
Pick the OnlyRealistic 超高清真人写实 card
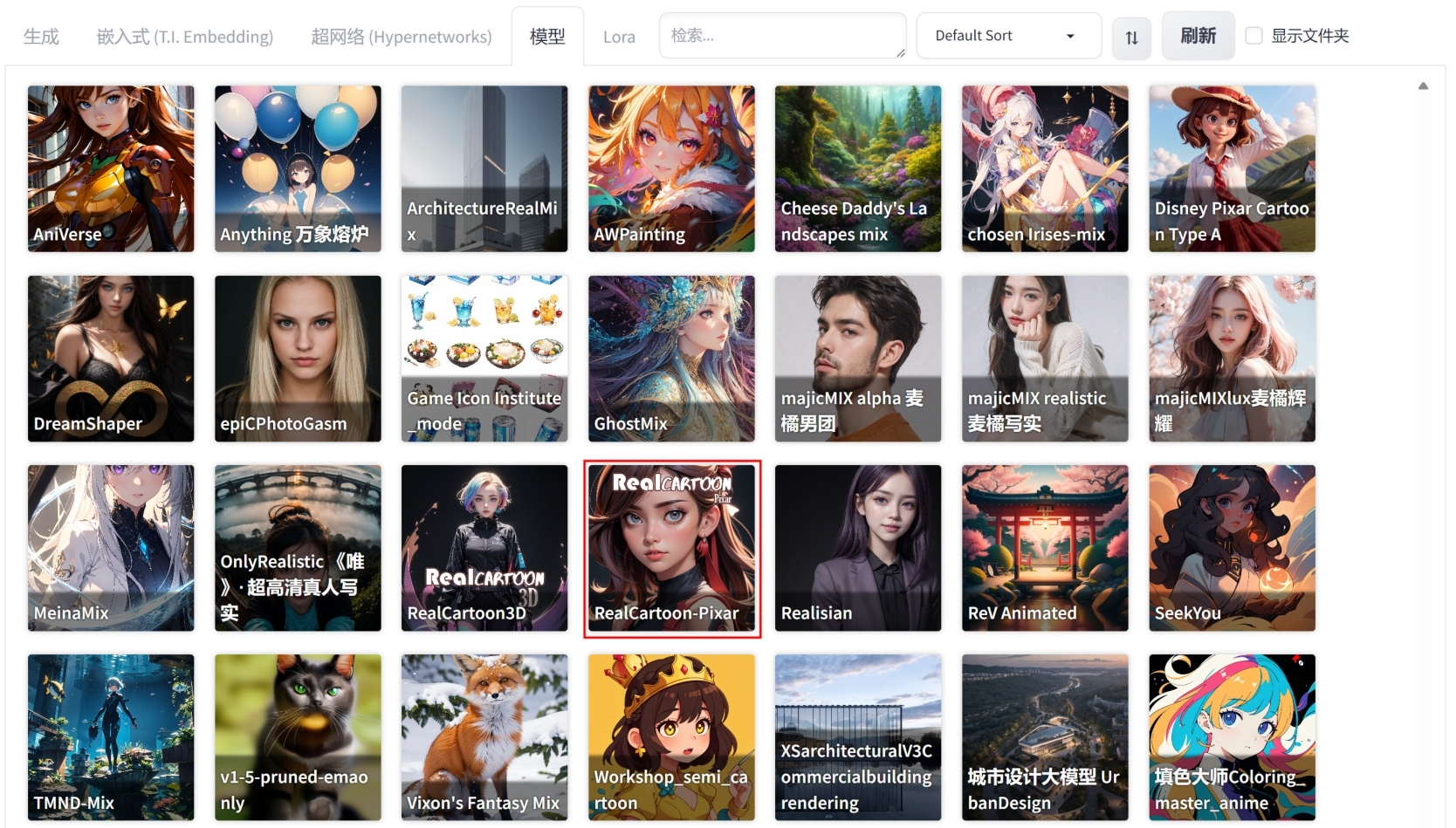(x=298, y=548)
